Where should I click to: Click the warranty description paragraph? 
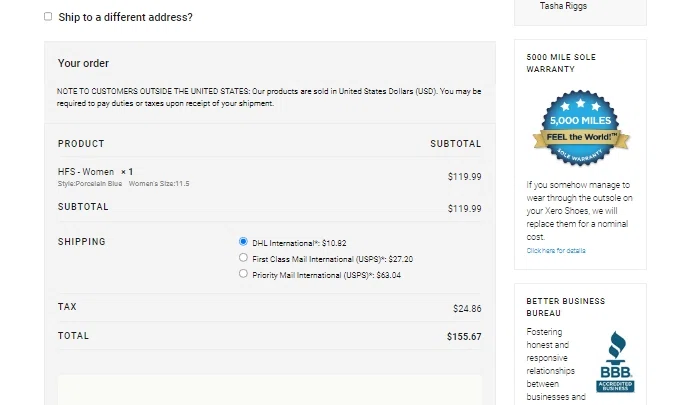(x=577, y=210)
